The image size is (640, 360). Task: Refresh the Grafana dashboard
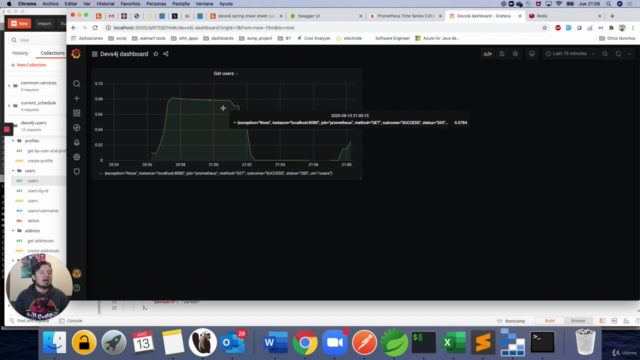[x=618, y=54]
